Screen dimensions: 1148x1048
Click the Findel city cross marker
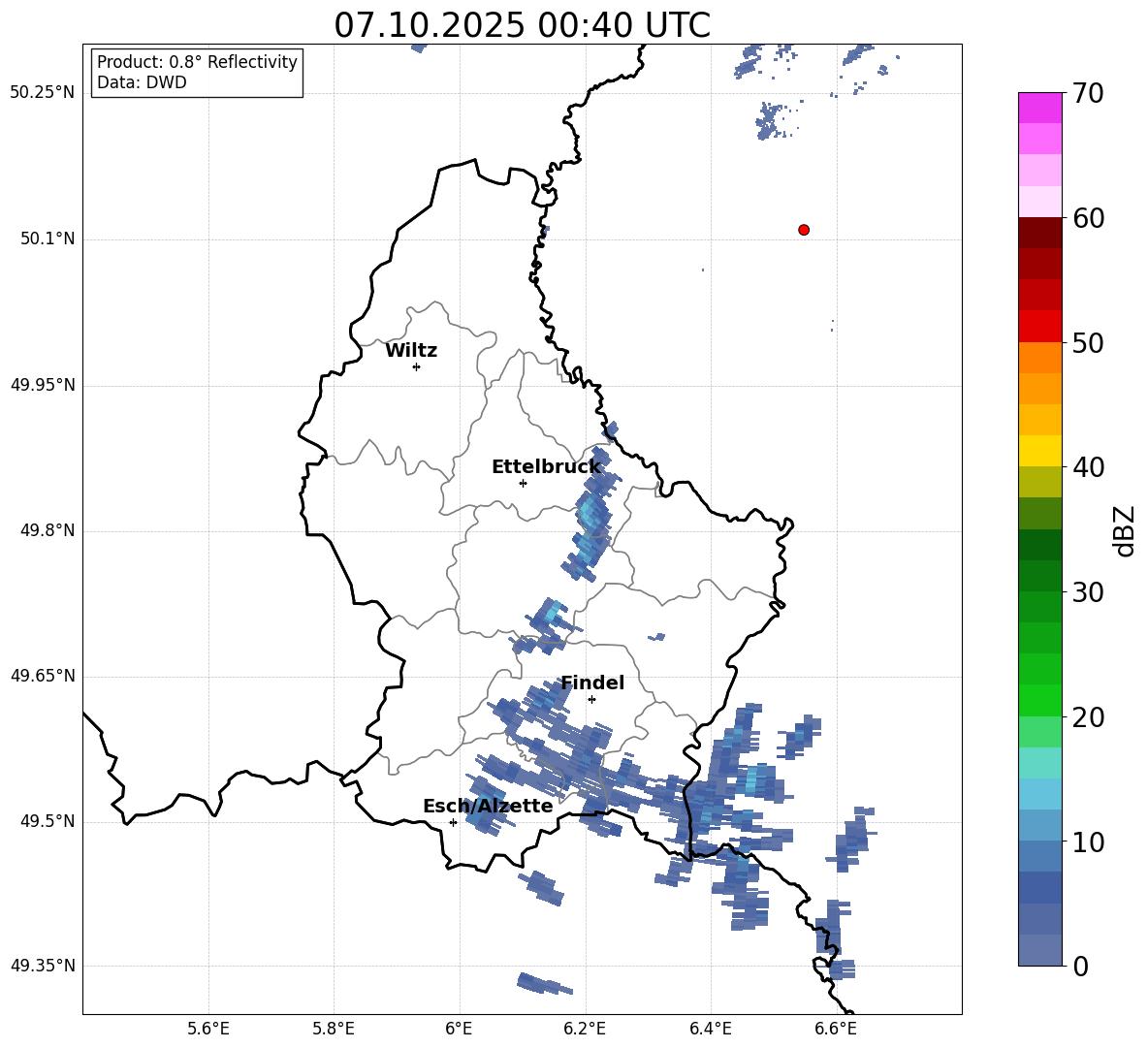pyautogui.click(x=591, y=700)
